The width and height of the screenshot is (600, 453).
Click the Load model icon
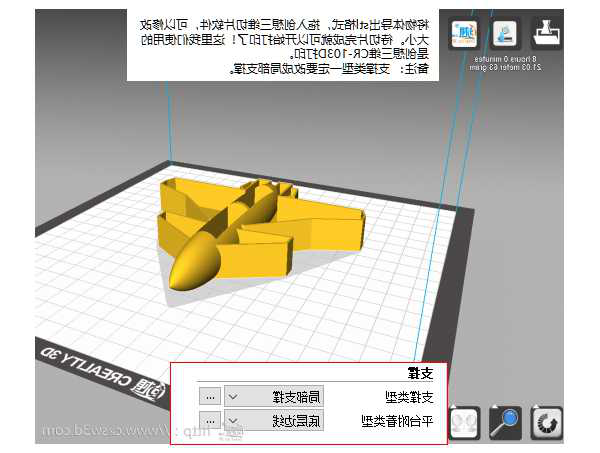click(547, 33)
